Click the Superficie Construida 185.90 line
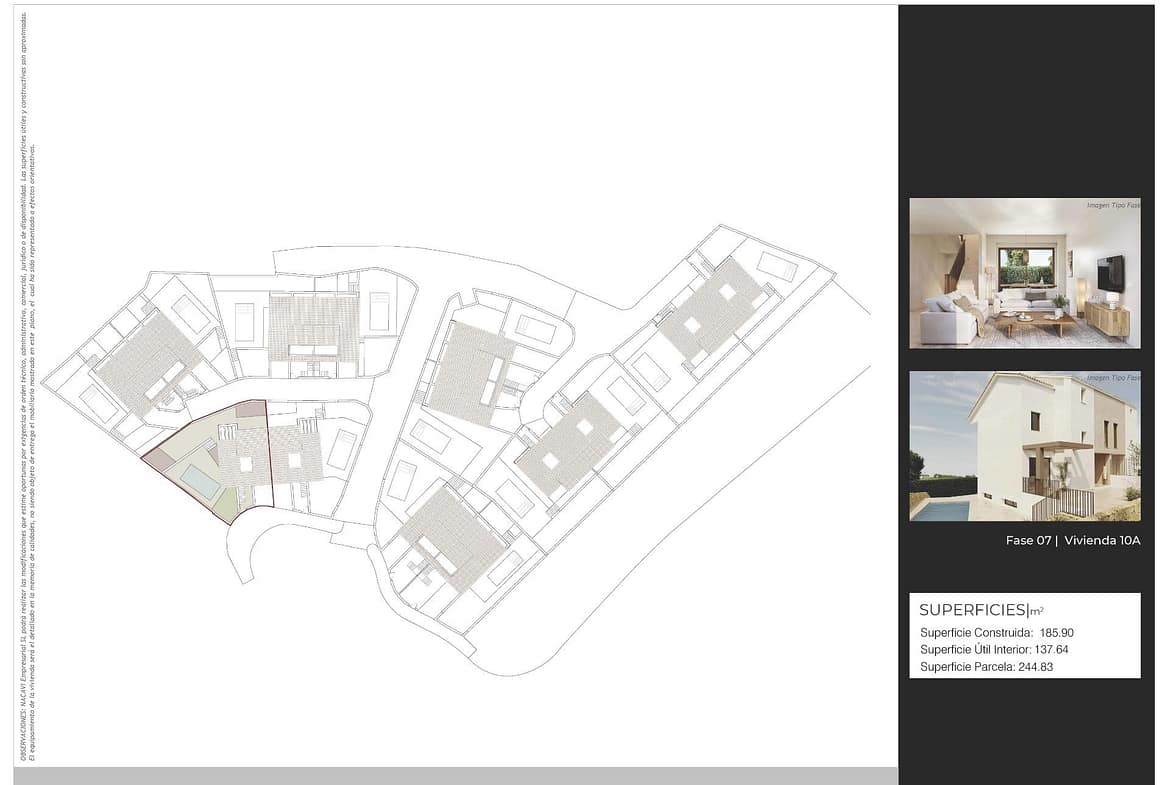 pyautogui.click(x=996, y=633)
